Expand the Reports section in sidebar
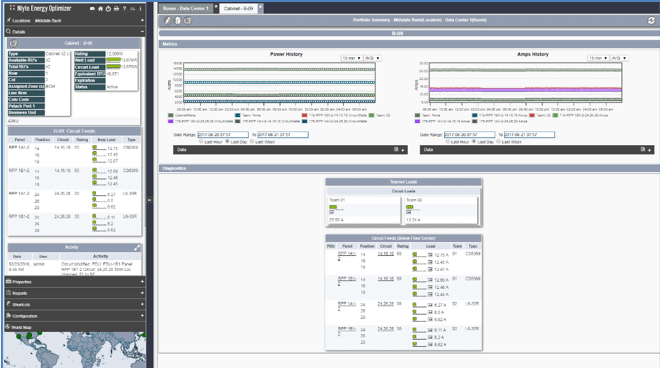 [75, 293]
